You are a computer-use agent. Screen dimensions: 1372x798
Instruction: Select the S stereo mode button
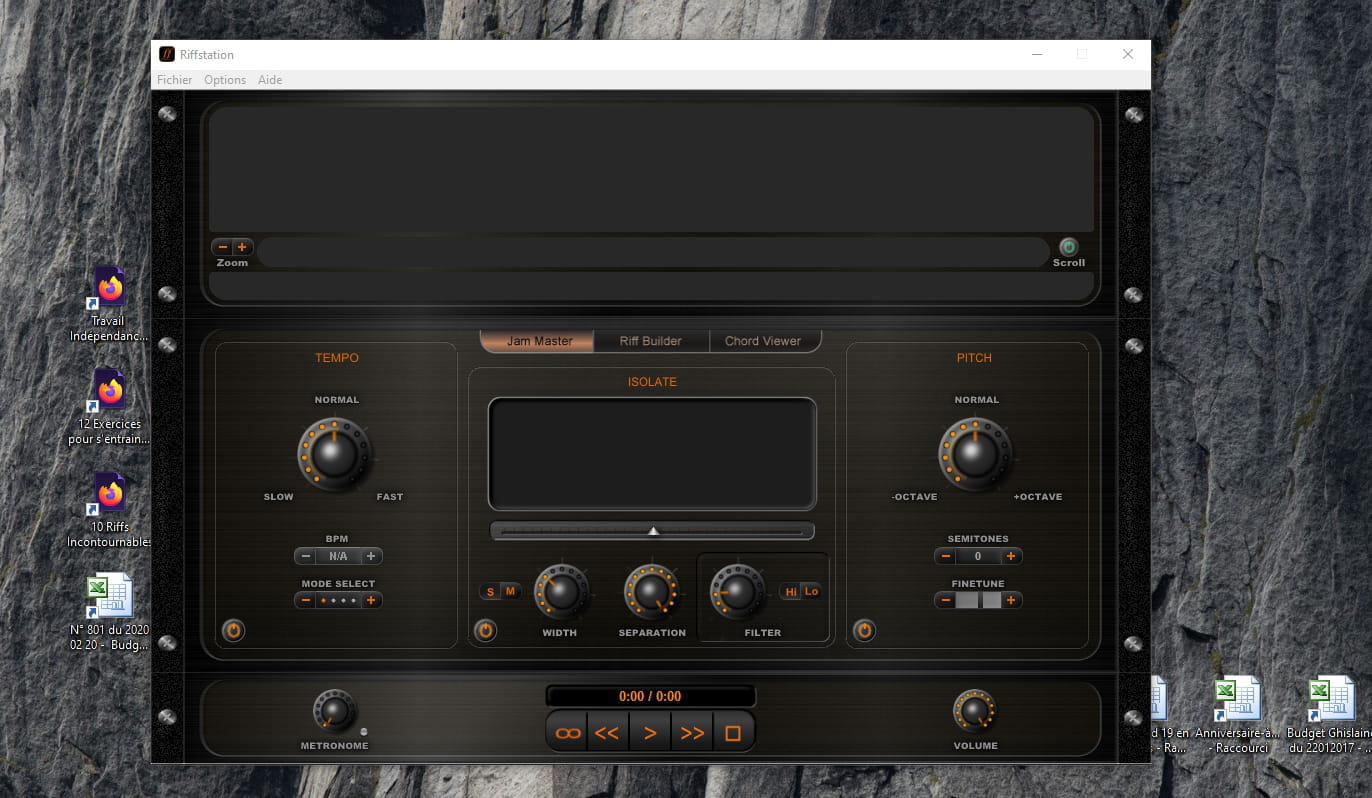[490, 592]
